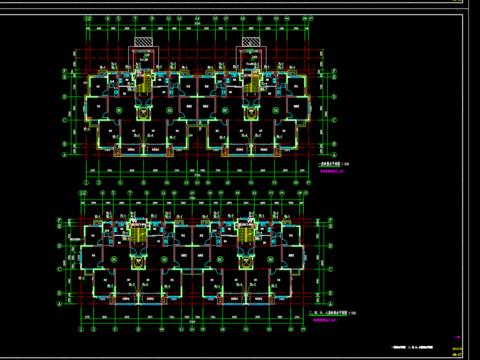
Task: Select left elevator shaft in lower floor plan
Action: tap(138, 262)
